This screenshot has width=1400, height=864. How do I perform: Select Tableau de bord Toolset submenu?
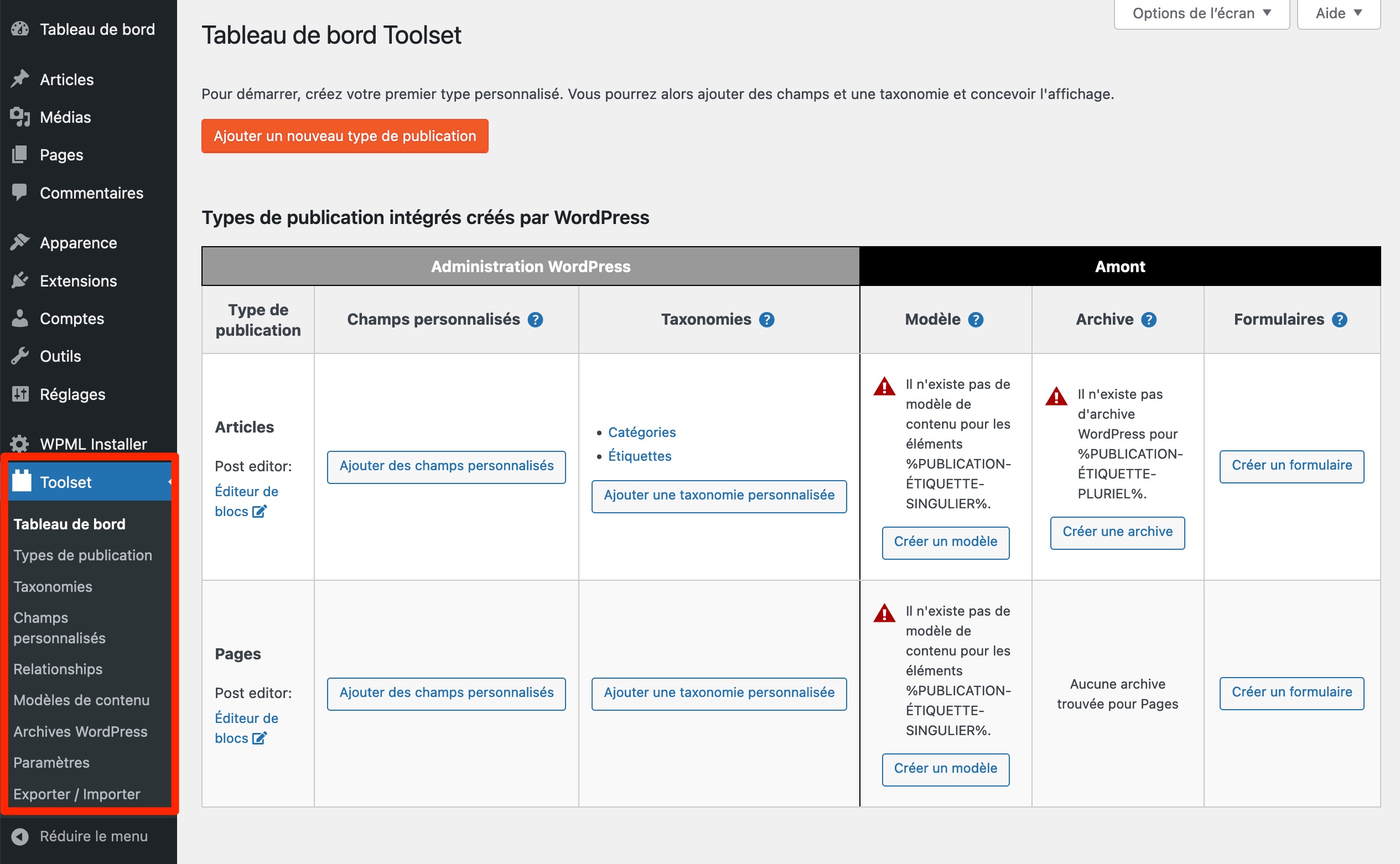coord(69,524)
